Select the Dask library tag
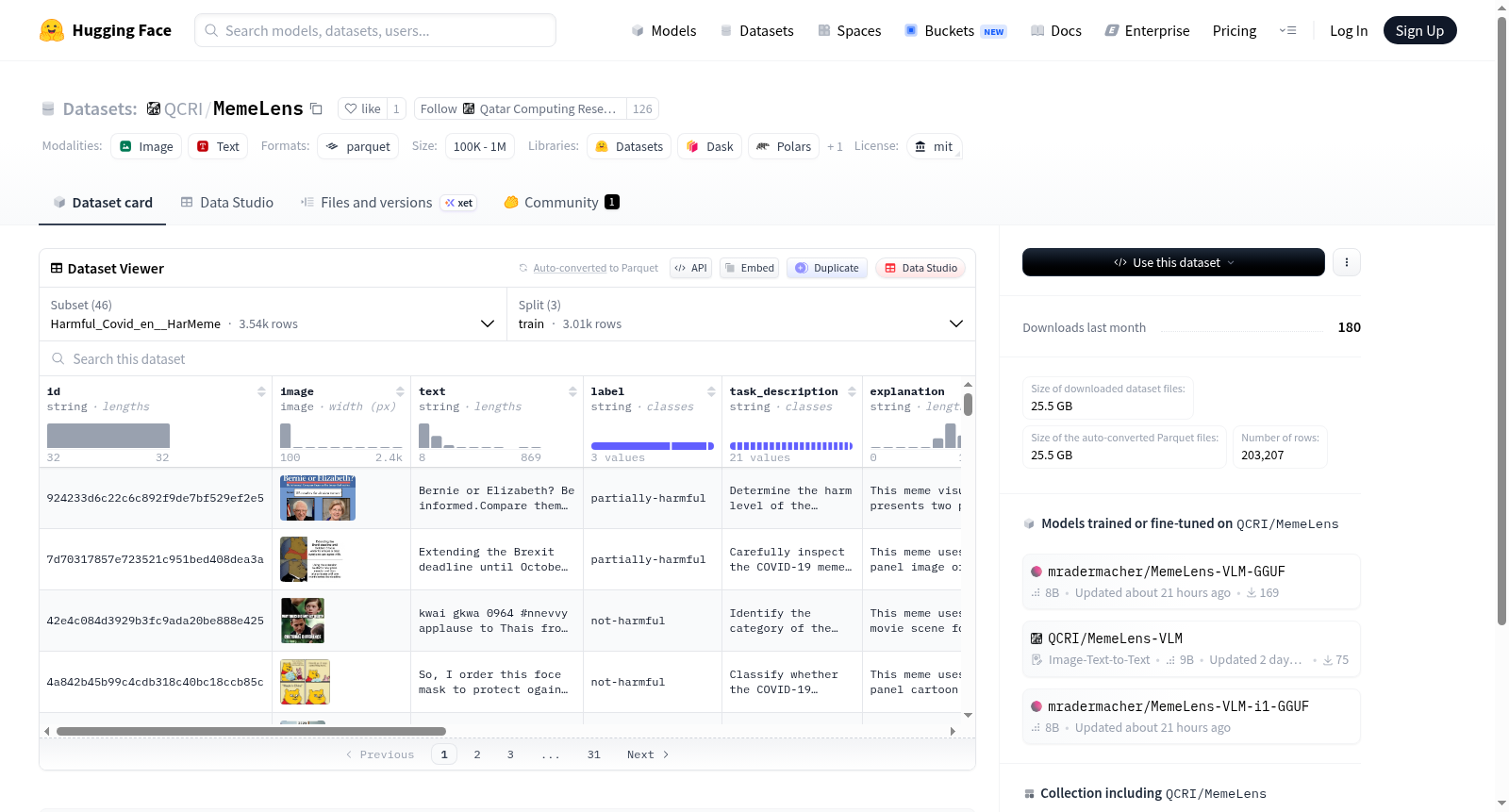This screenshot has width=1509, height=812. (709, 146)
